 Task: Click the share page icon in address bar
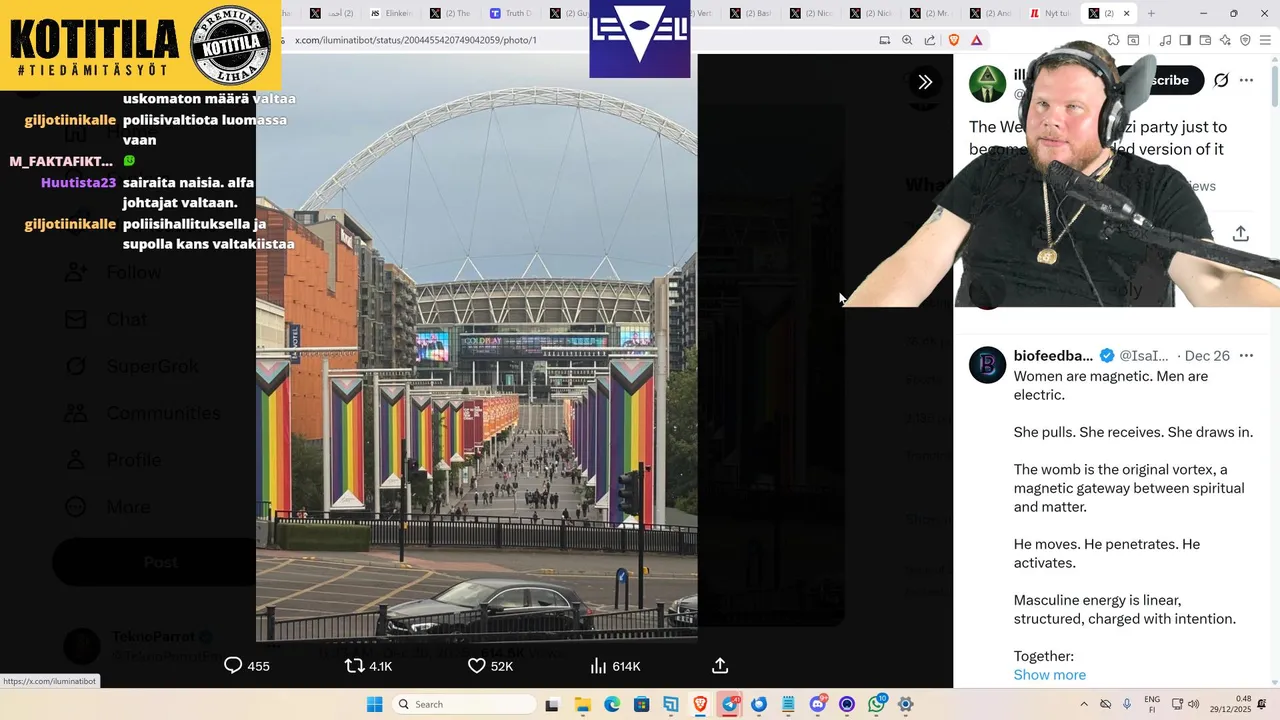click(930, 40)
